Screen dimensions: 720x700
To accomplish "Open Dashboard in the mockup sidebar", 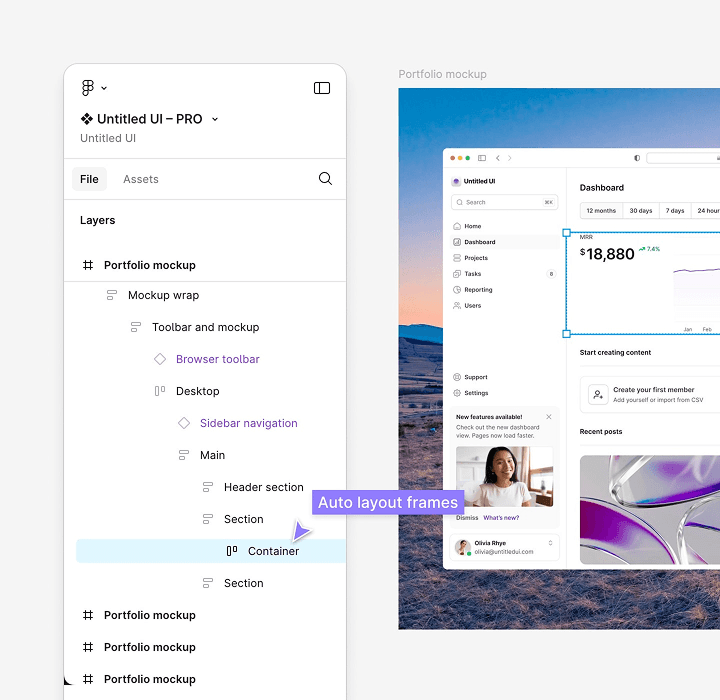I will click(505, 242).
